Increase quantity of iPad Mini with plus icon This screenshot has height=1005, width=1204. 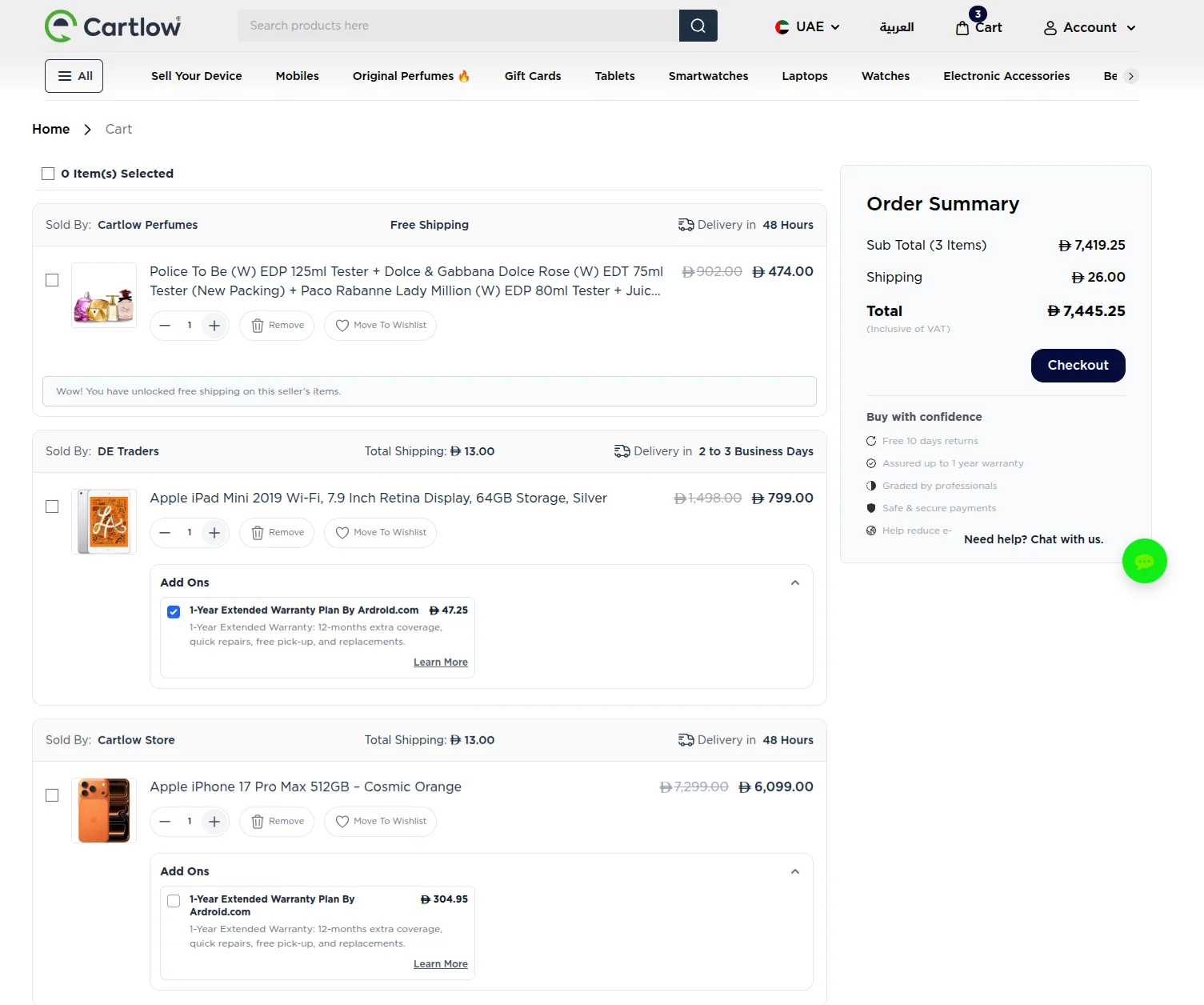click(214, 533)
